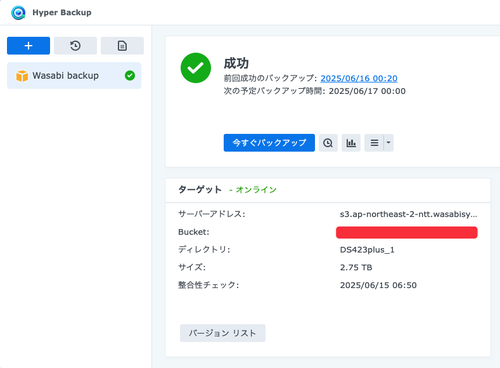Select the Wasabi backup task

74,76
